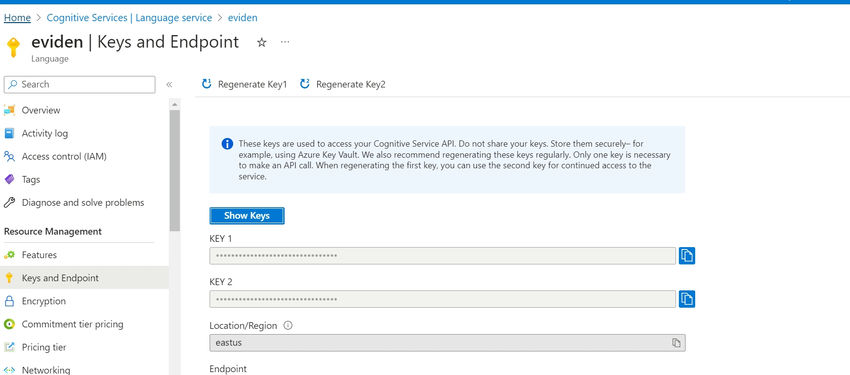
Task: Click the Features gear icon
Action: 9,255
